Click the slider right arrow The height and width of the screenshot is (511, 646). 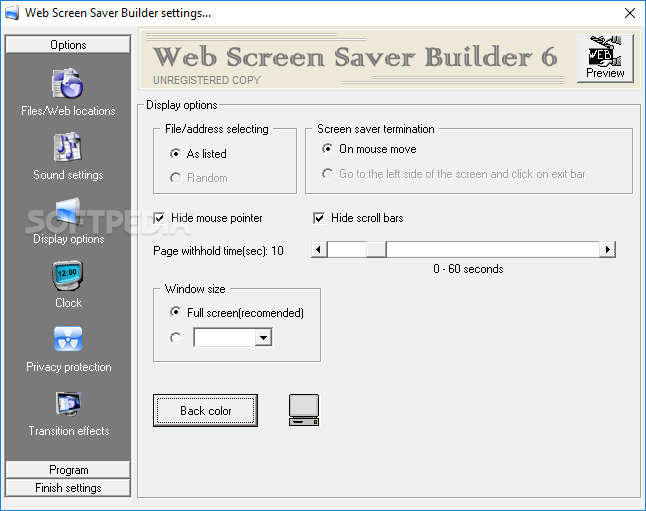pyautogui.click(x=607, y=250)
